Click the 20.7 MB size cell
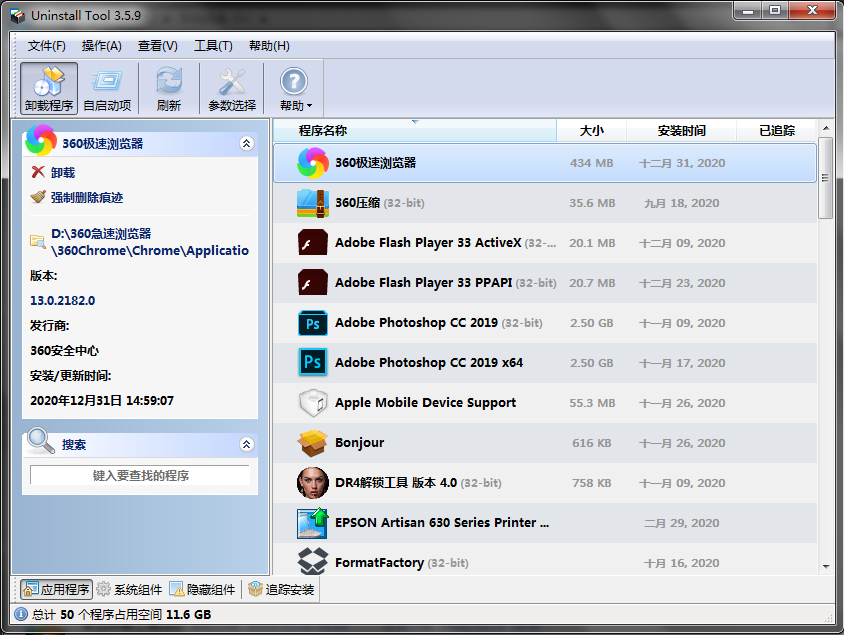The width and height of the screenshot is (844, 635). 592,283
